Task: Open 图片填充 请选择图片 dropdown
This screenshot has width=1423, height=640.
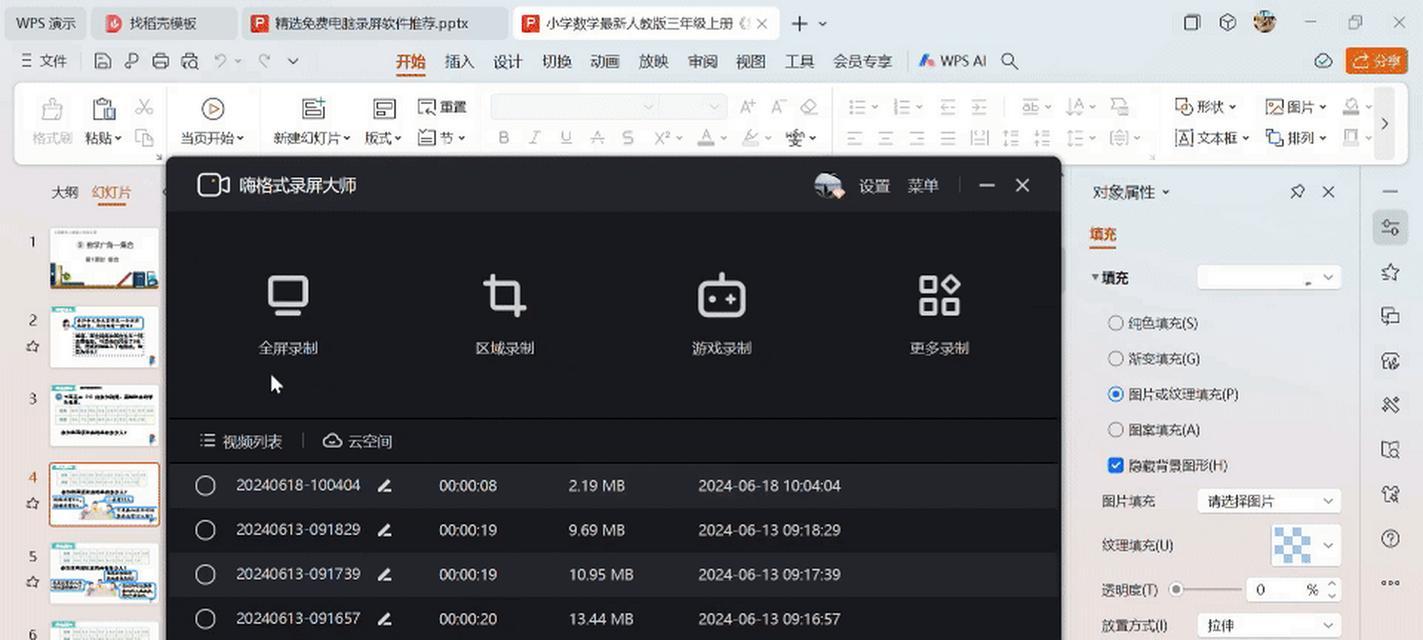Action: coord(1269,501)
